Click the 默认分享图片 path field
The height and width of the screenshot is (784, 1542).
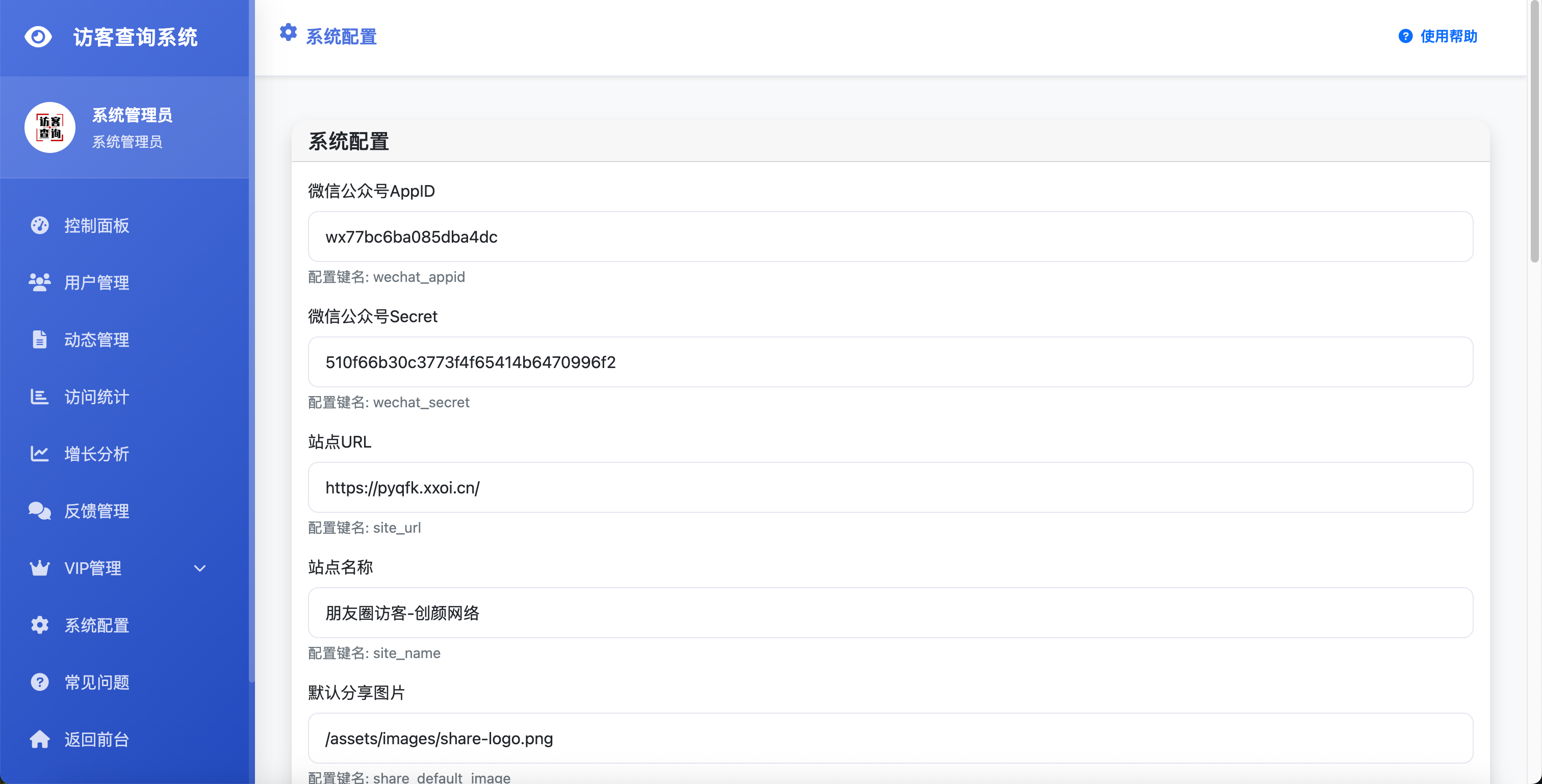(x=890, y=738)
